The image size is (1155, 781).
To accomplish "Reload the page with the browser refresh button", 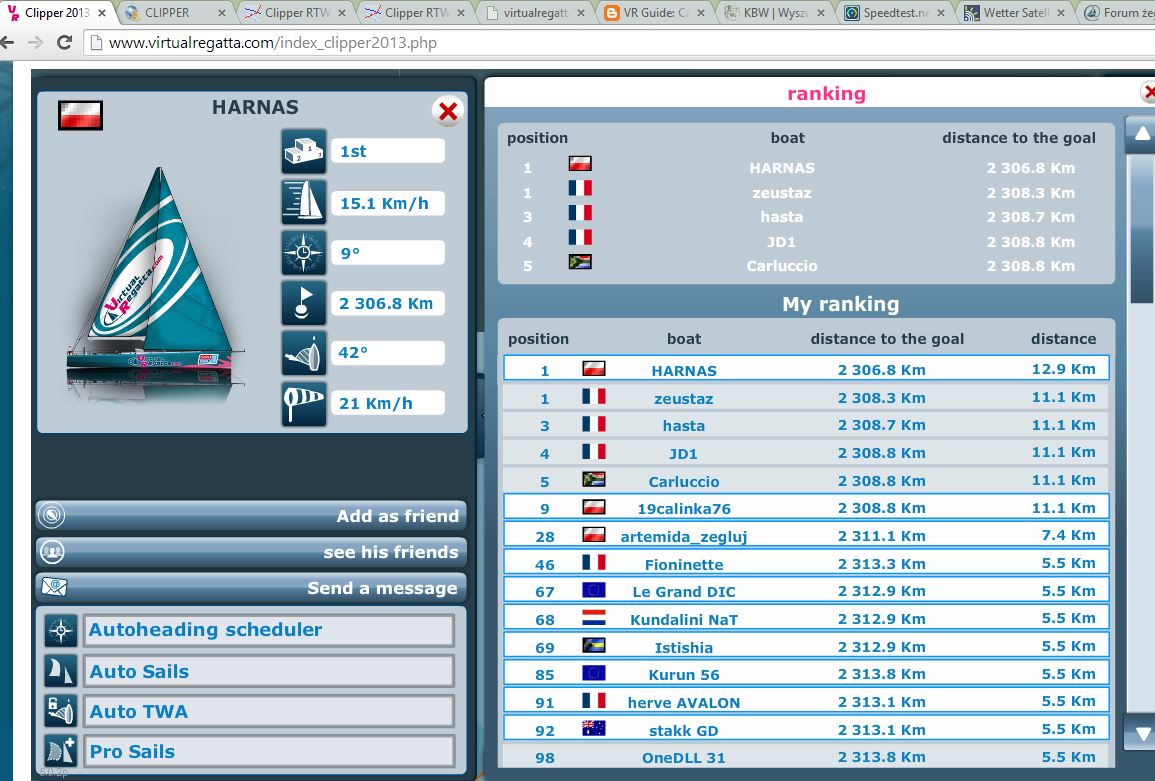I will (x=65, y=43).
